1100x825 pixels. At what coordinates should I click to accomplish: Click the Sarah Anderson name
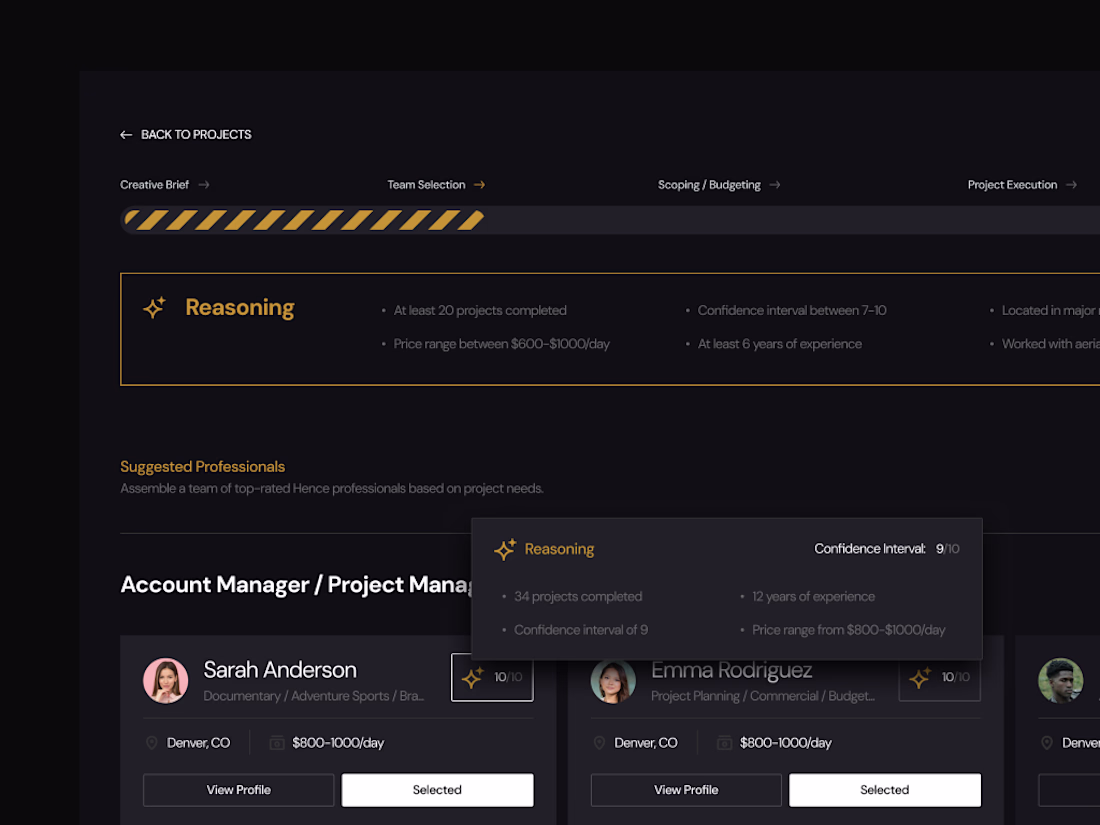click(x=280, y=670)
